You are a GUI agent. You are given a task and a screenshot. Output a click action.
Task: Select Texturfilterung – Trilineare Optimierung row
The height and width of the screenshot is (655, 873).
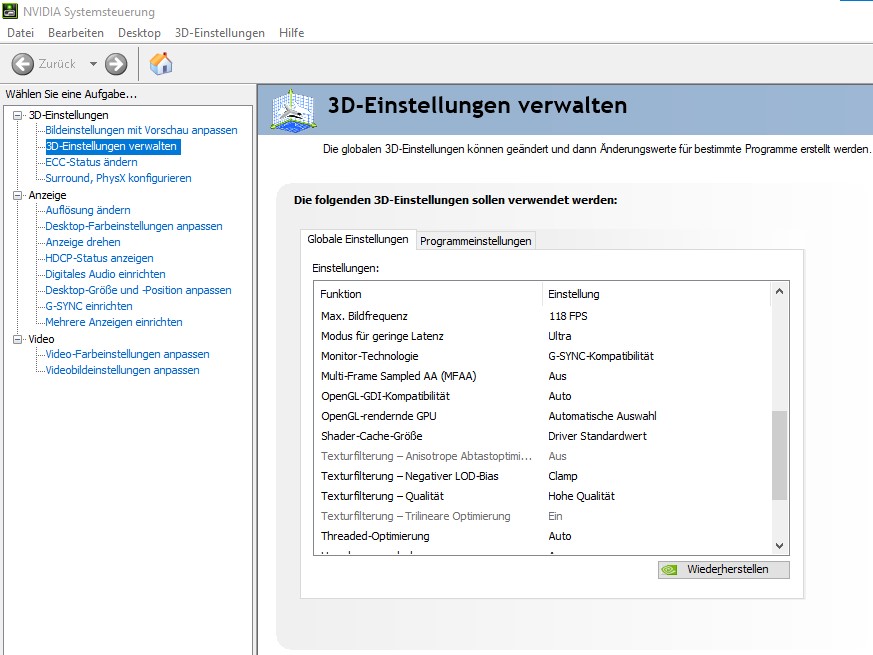click(x=543, y=517)
